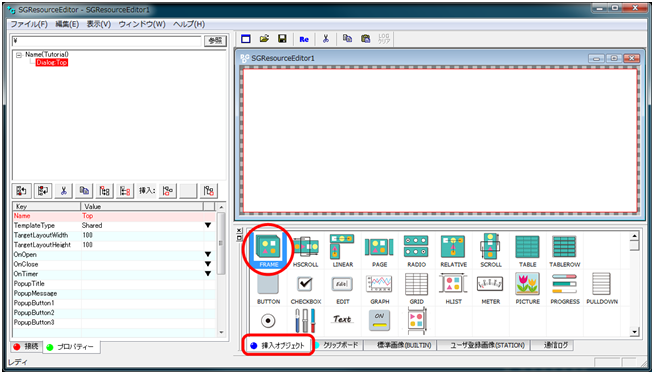The width and height of the screenshot is (654, 374).
Task: Select the radio-dot circle object icon
Action: click(x=268, y=320)
